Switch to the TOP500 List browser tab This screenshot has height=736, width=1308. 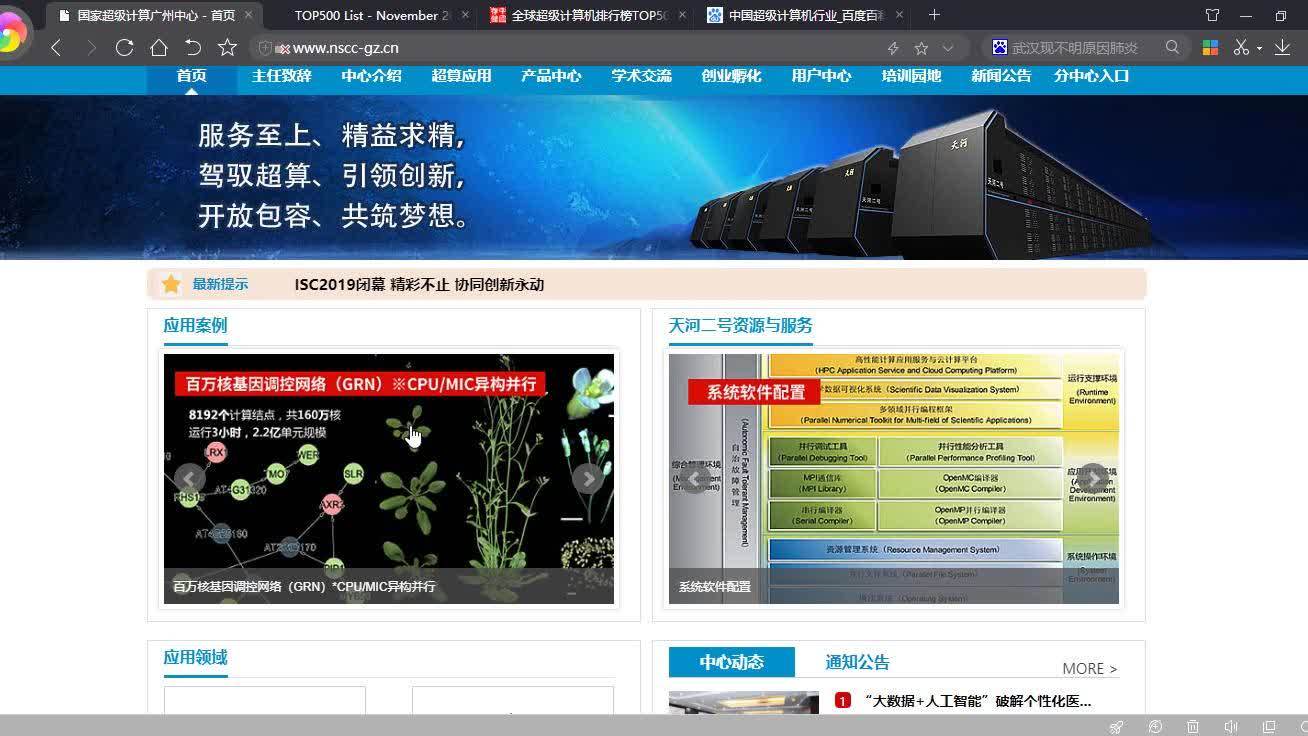point(370,15)
